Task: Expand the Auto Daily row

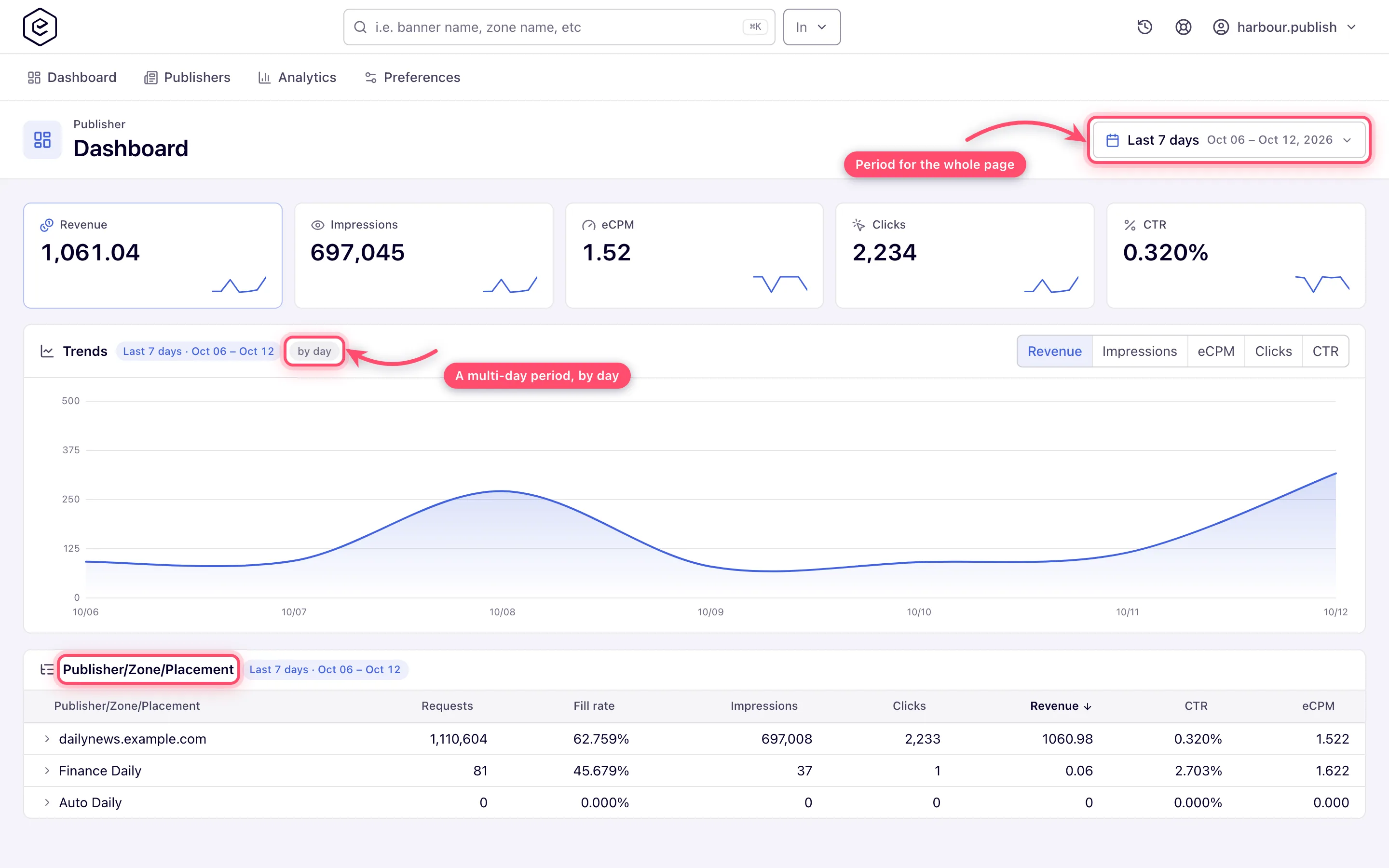Action: tap(47, 802)
